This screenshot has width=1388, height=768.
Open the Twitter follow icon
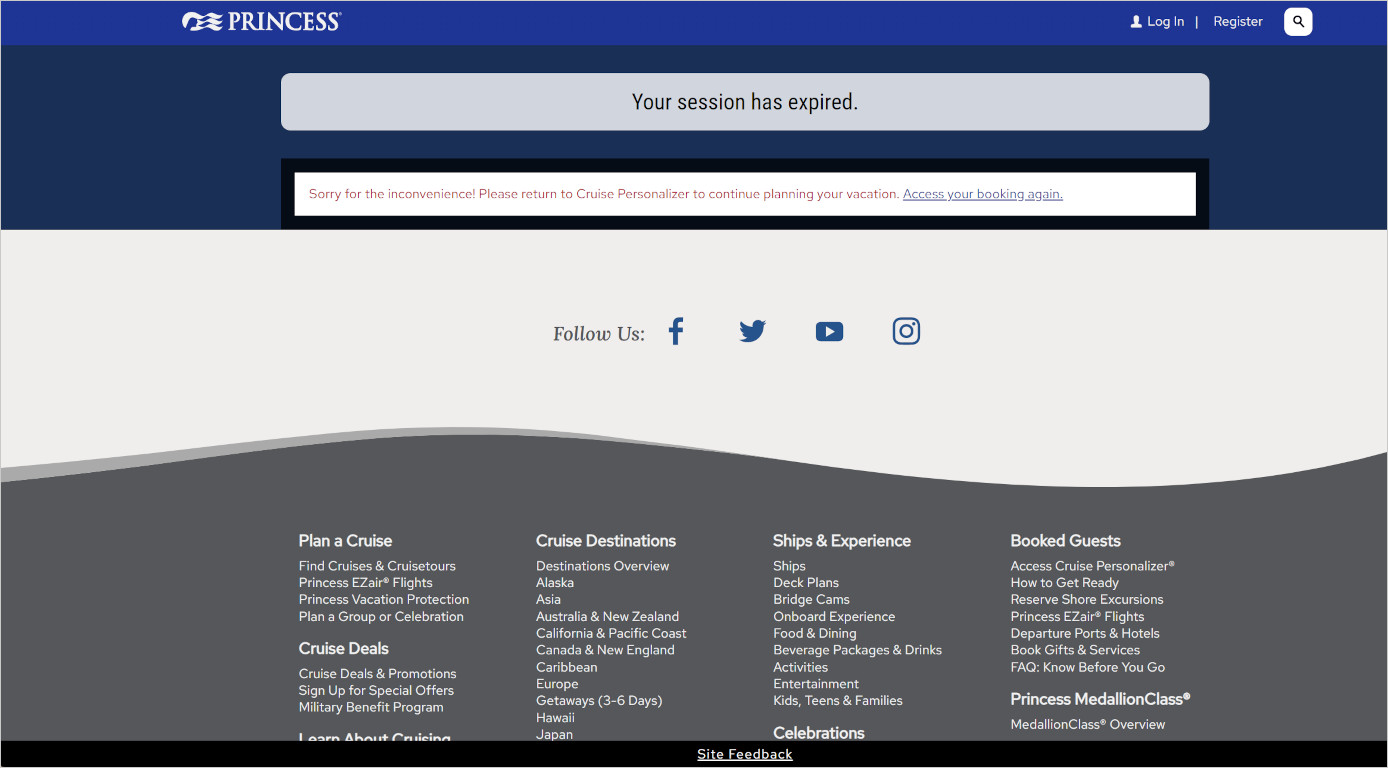(752, 331)
